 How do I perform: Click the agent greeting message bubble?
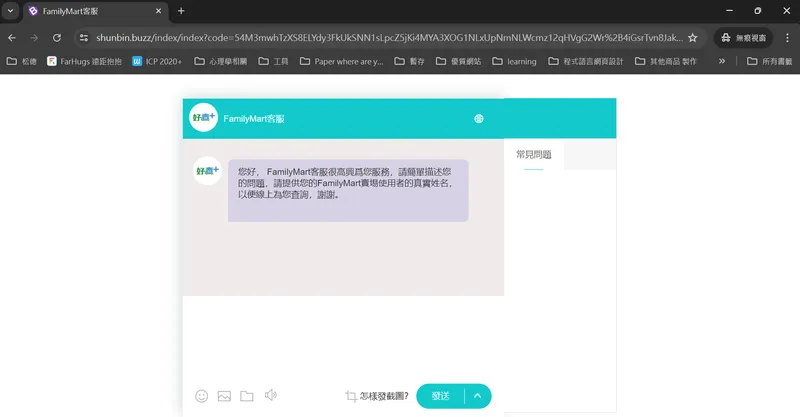click(348, 190)
